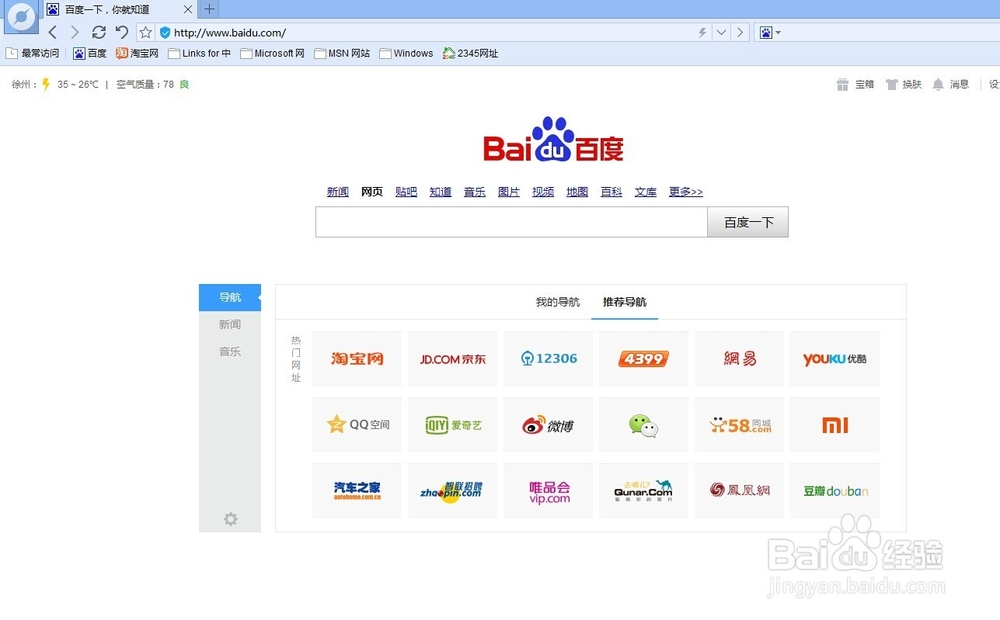Open the QQ空间 tile

357,425
